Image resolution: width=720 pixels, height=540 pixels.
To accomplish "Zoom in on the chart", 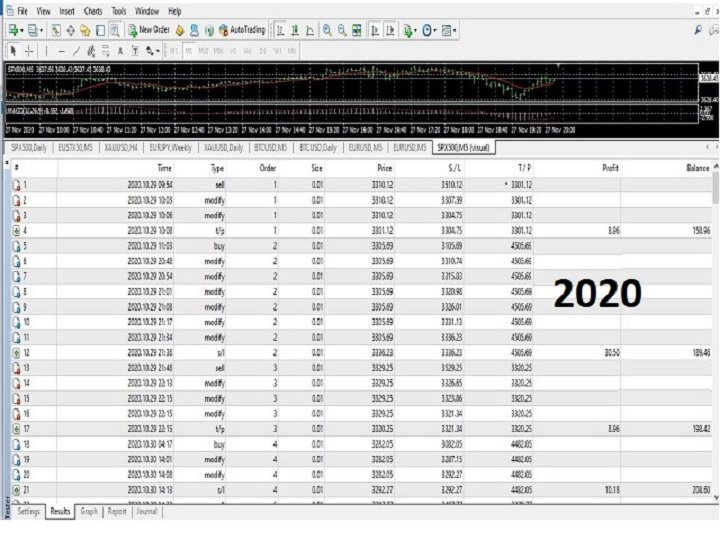I will point(327,31).
